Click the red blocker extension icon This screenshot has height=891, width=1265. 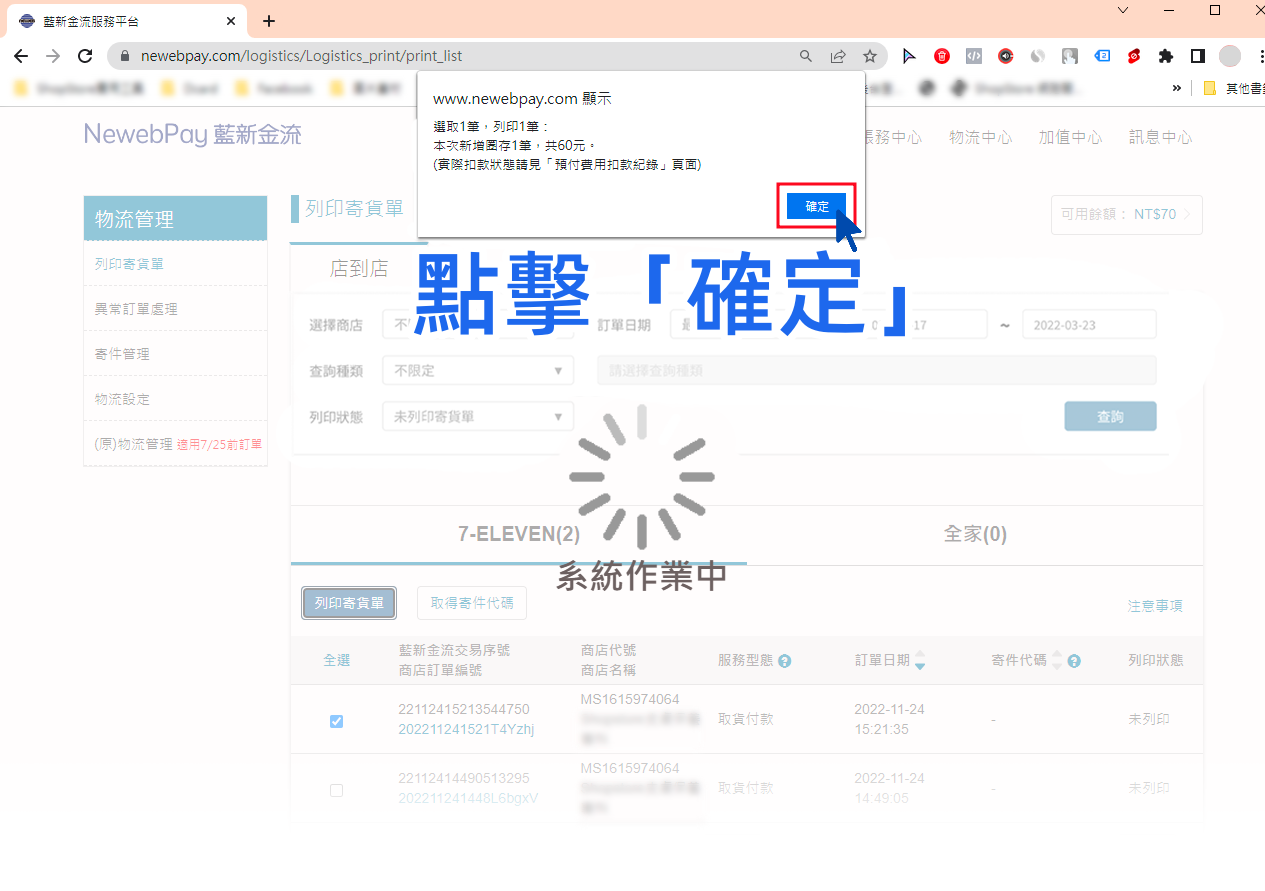point(1134,56)
